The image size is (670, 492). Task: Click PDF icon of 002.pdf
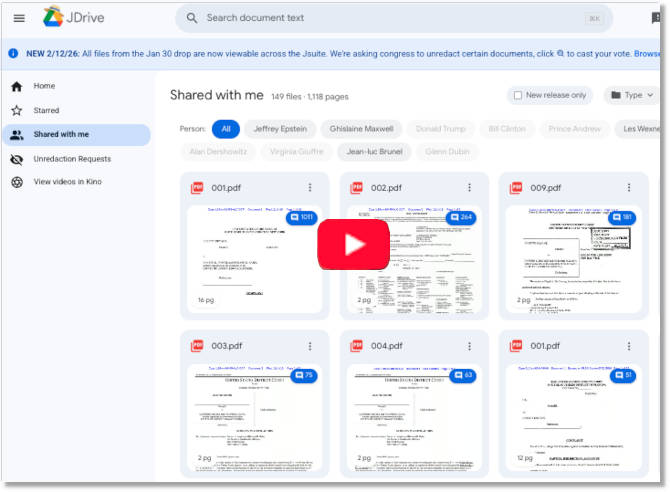click(x=357, y=188)
